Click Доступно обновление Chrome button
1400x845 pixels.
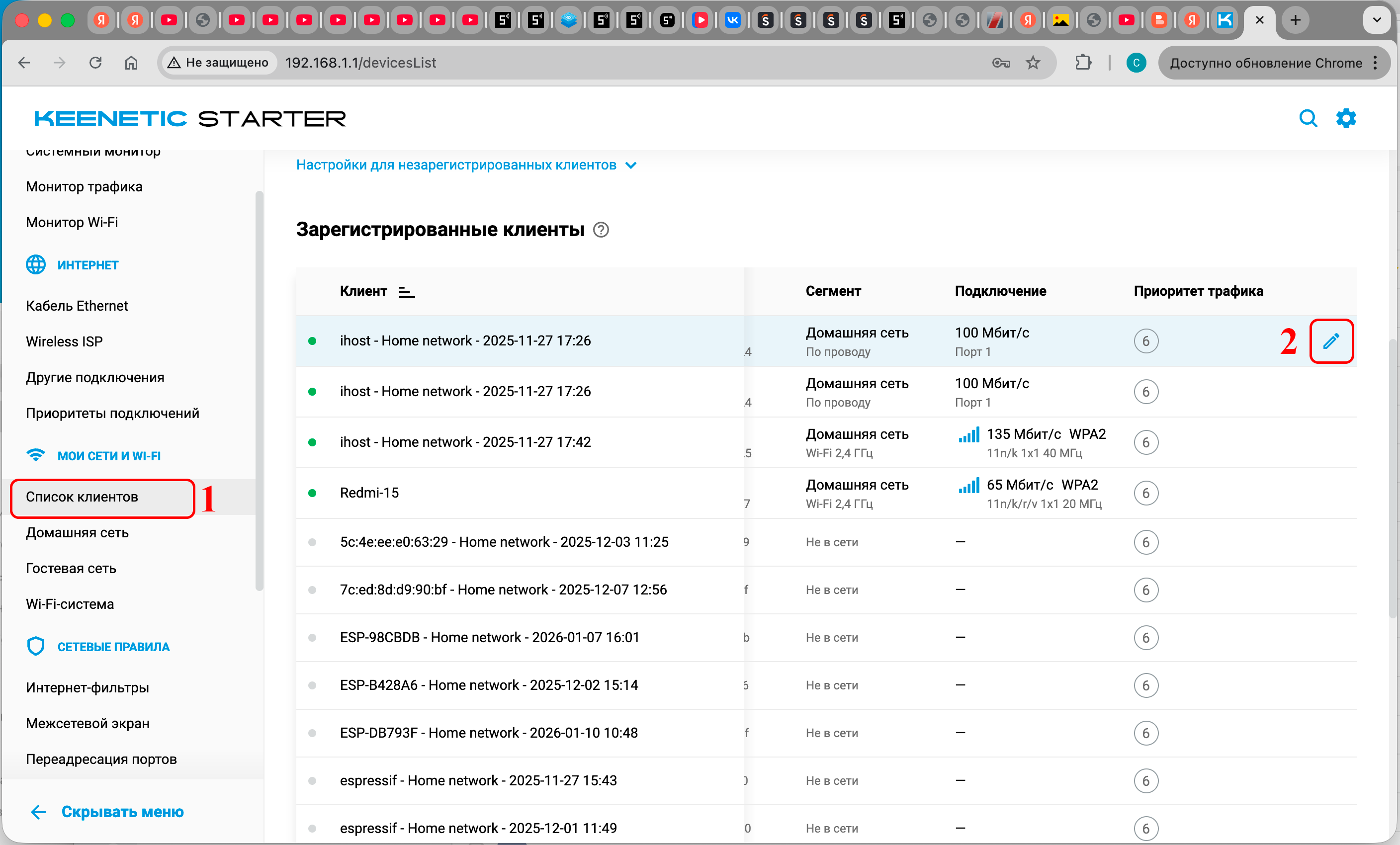(x=1265, y=63)
